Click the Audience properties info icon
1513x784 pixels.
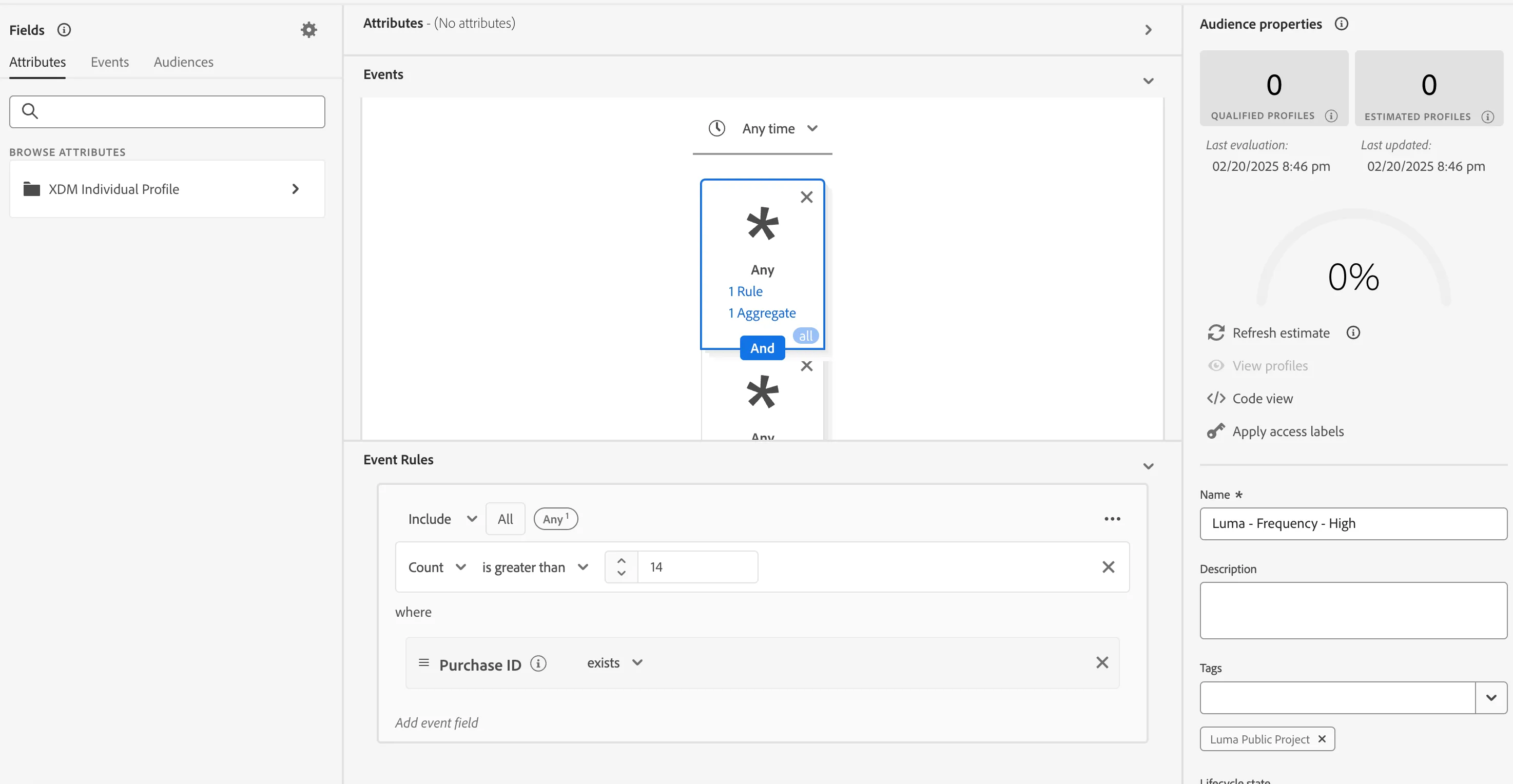point(1342,24)
